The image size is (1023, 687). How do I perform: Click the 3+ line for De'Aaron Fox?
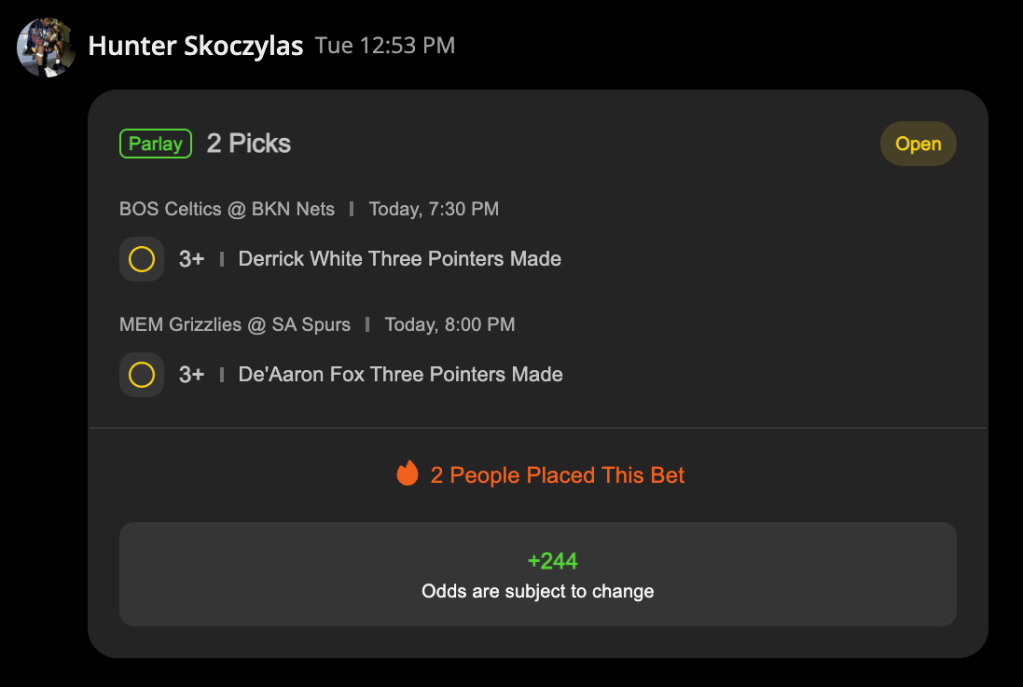pyautogui.click(x=192, y=374)
